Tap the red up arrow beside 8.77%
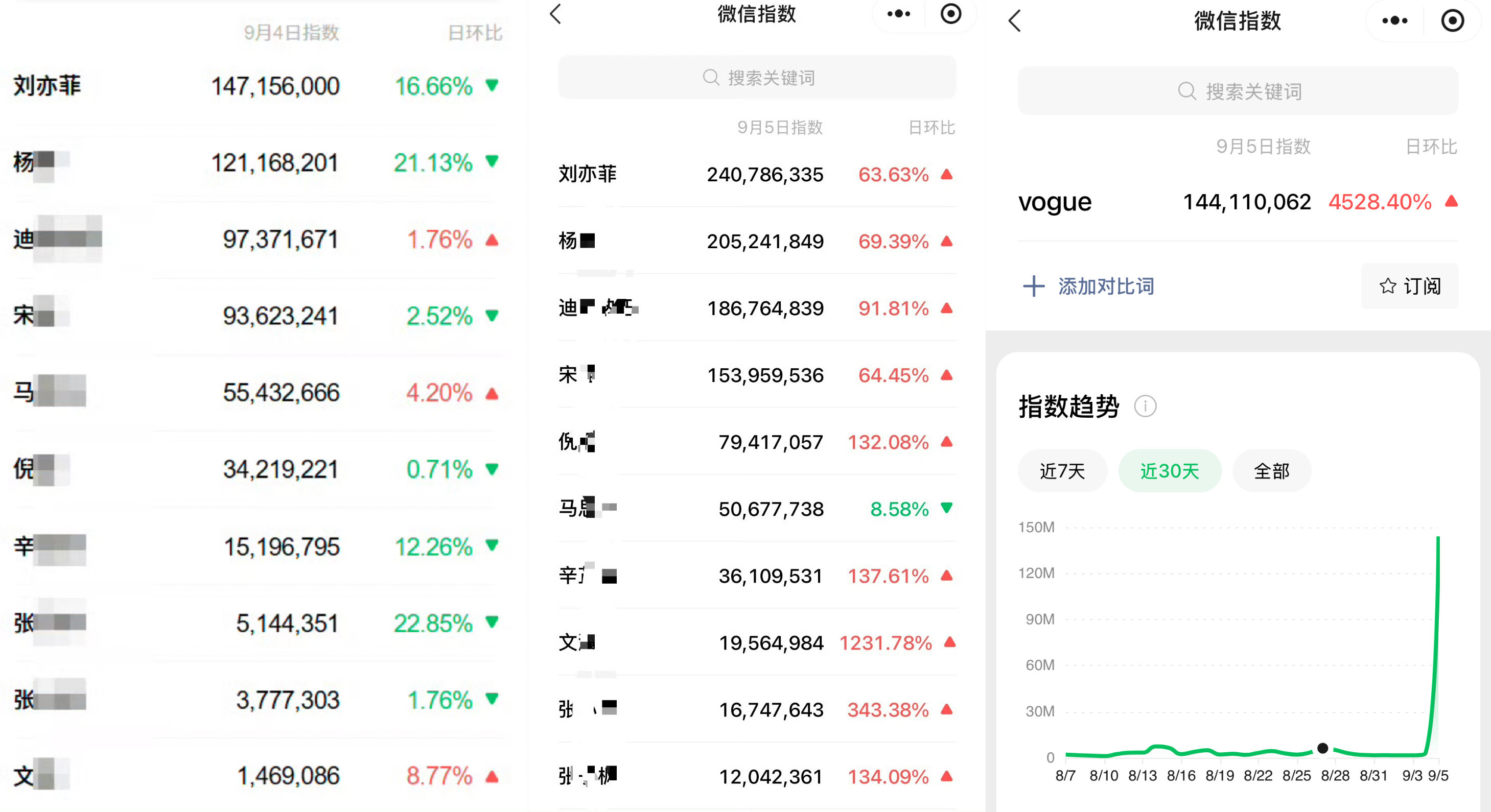1491x812 pixels. (492, 777)
